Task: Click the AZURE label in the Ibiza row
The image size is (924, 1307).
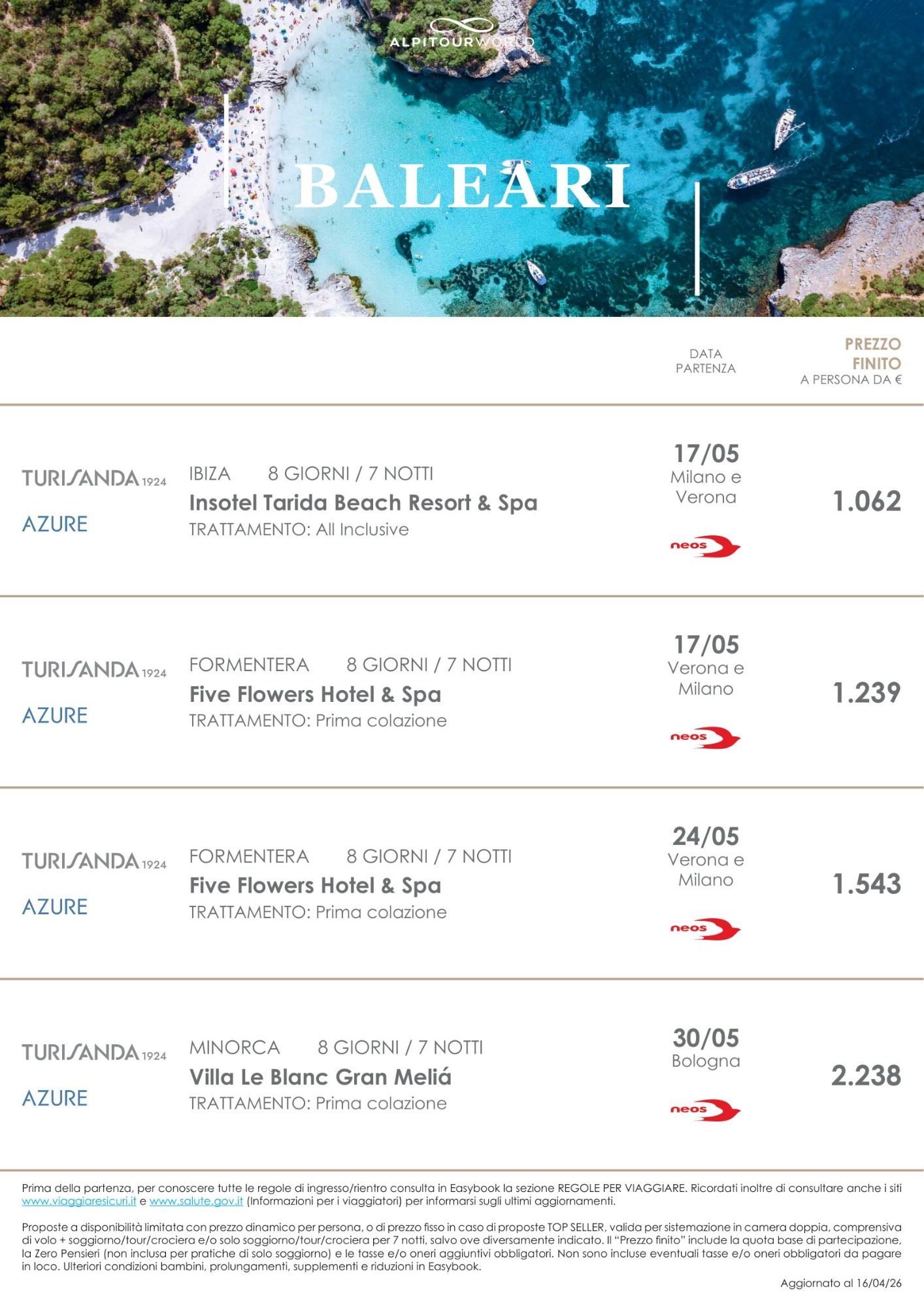Action: pos(55,524)
